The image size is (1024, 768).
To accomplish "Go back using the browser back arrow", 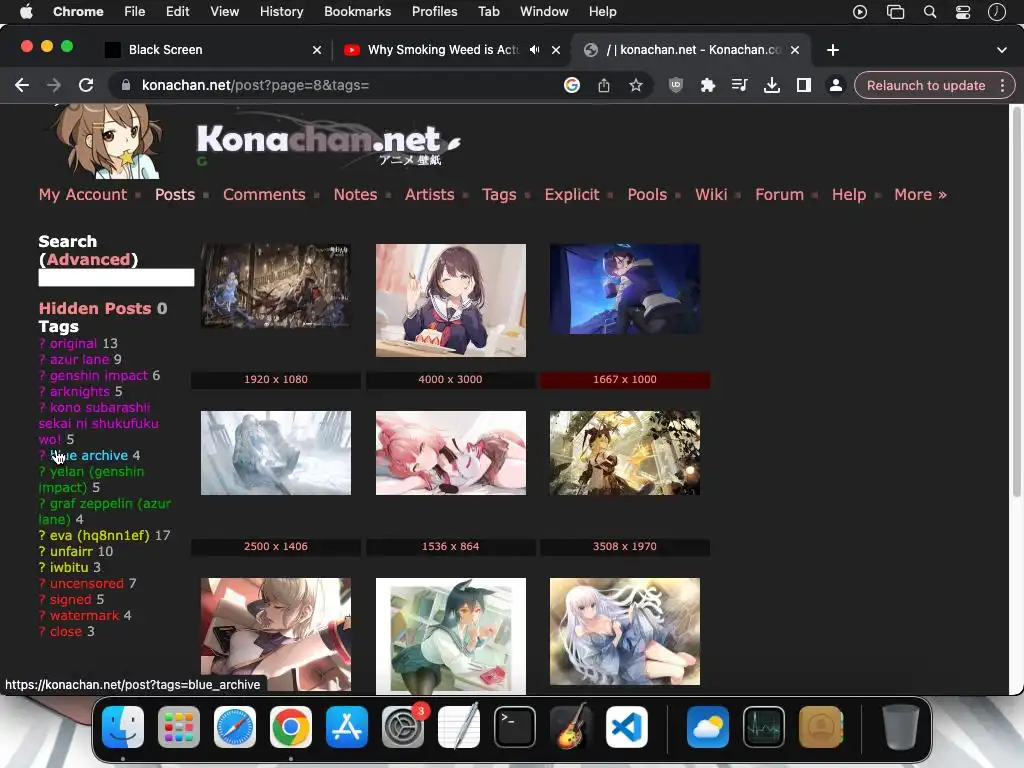I will [22, 86].
